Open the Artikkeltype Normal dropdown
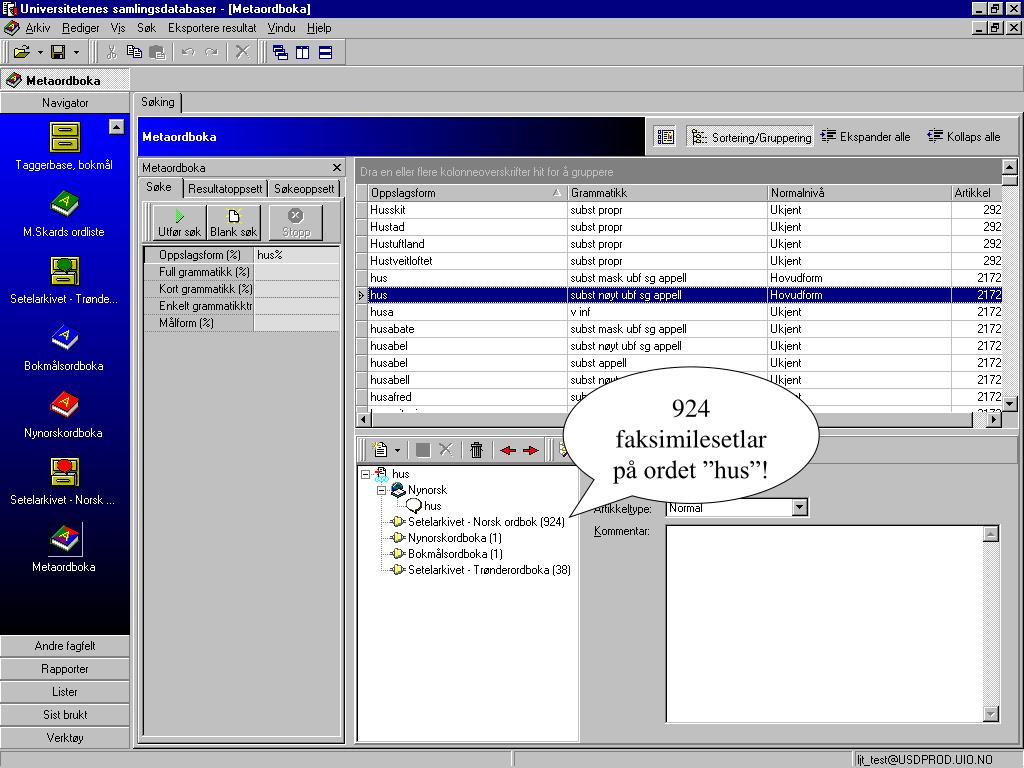The height and width of the screenshot is (768, 1024). pos(800,507)
